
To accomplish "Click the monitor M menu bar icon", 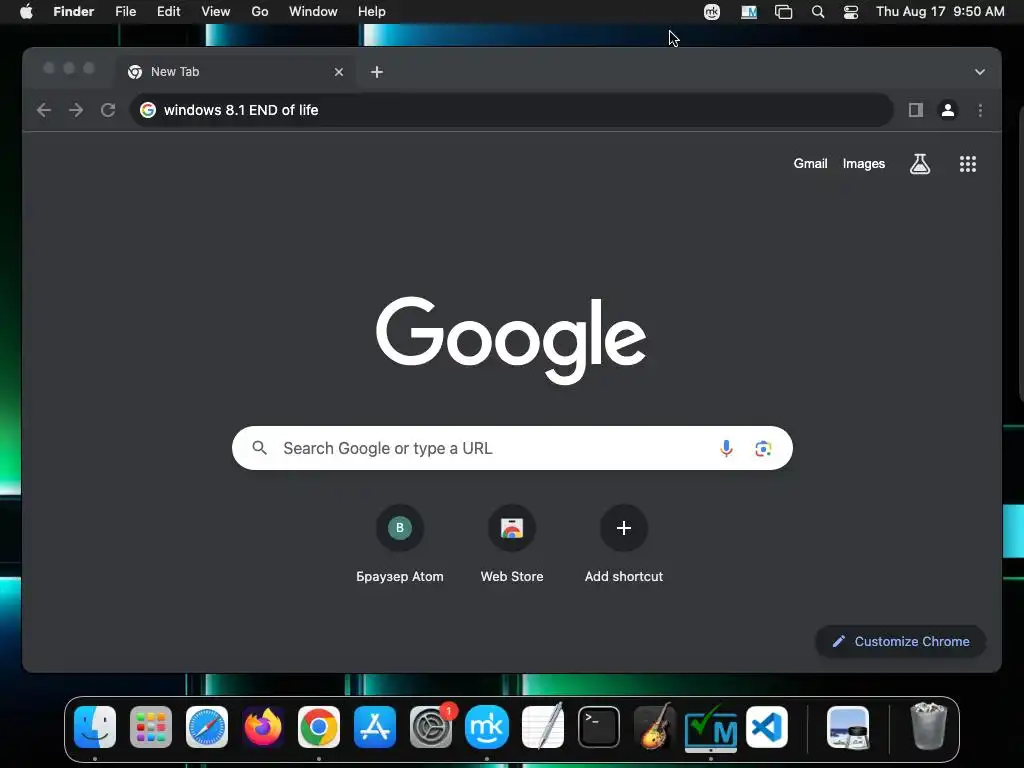I will pos(748,12).
